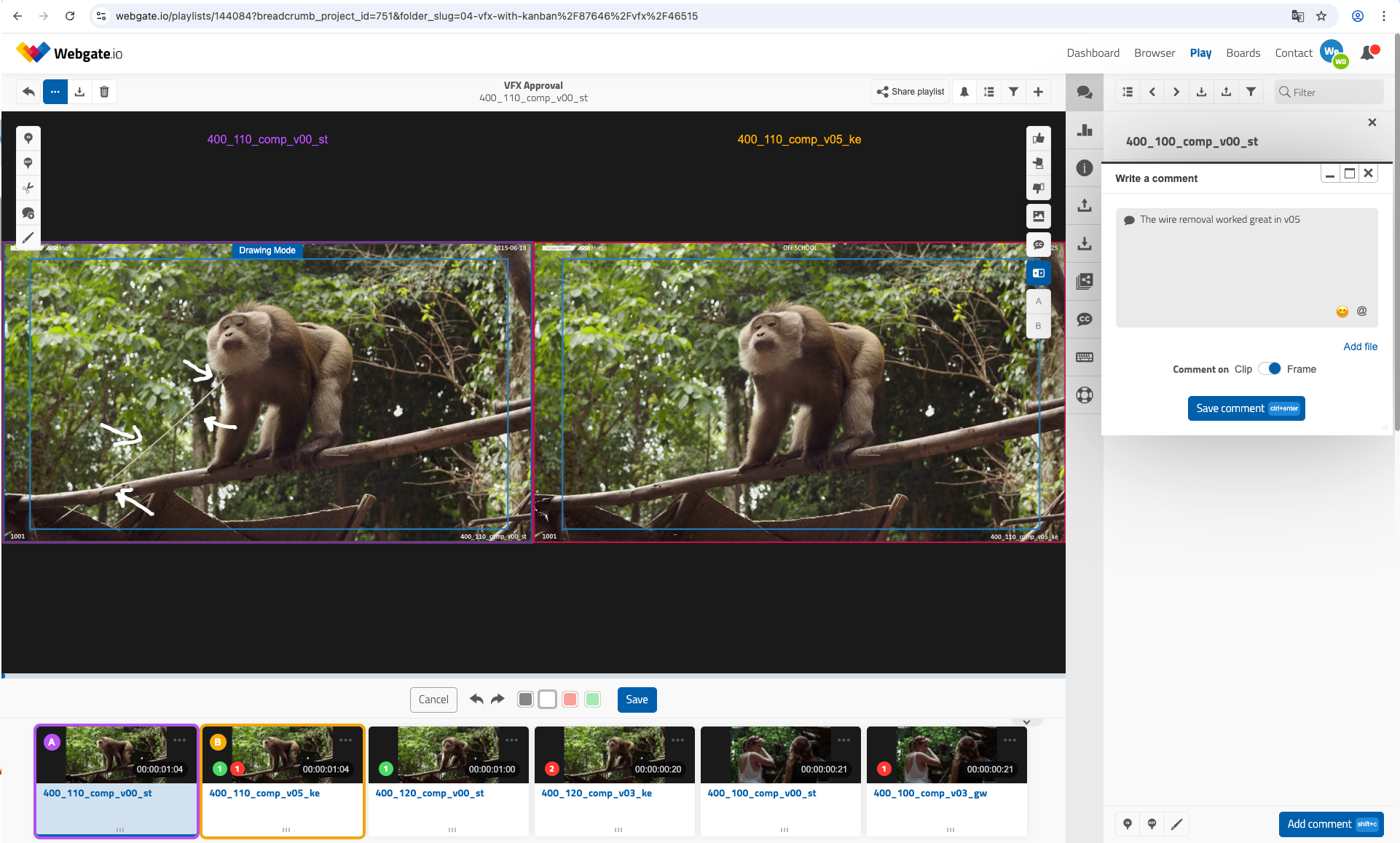Open the filter menu above the comments panel
The image size is (1400, 843).
[1251, 92]
